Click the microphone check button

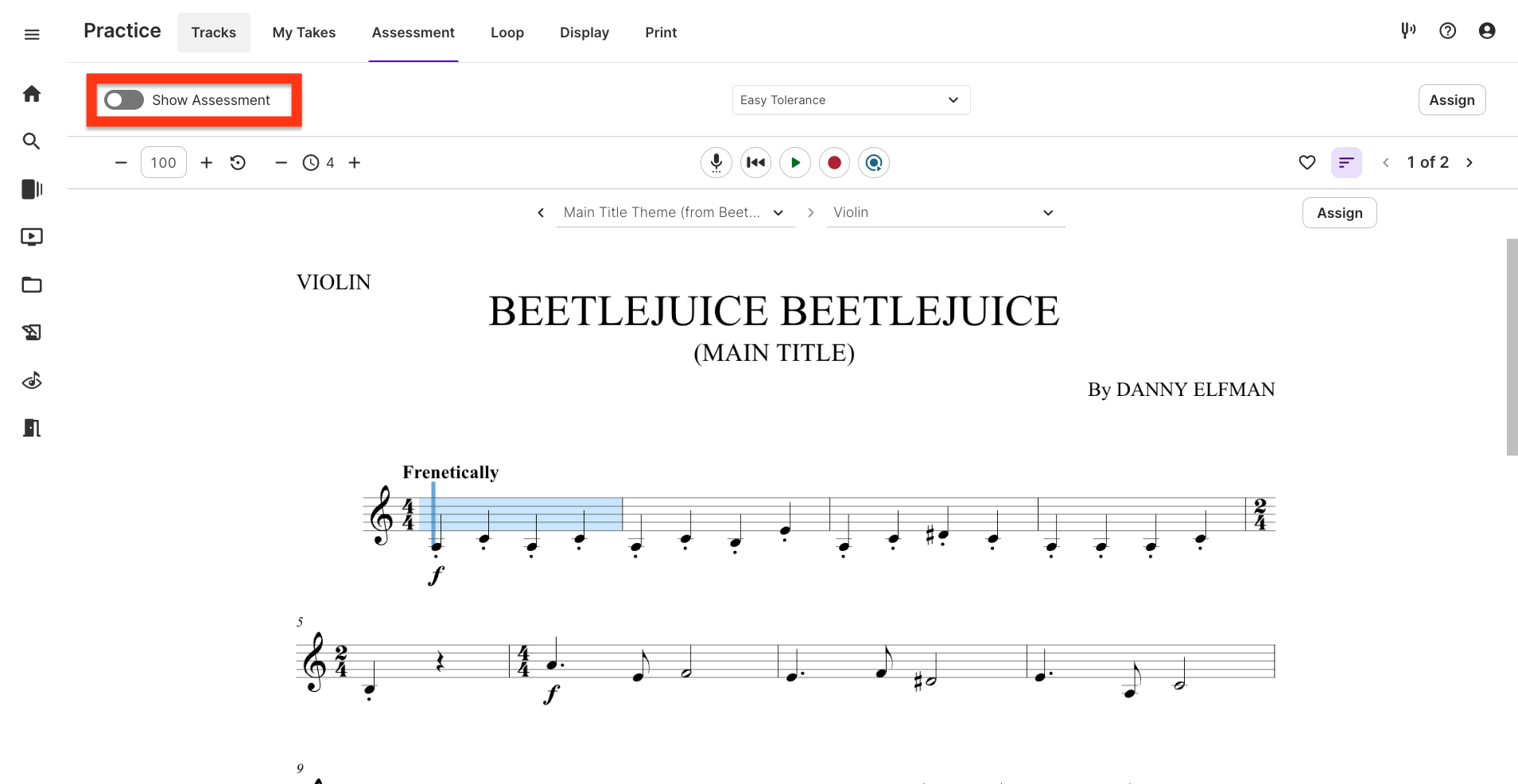pos(716,163)
